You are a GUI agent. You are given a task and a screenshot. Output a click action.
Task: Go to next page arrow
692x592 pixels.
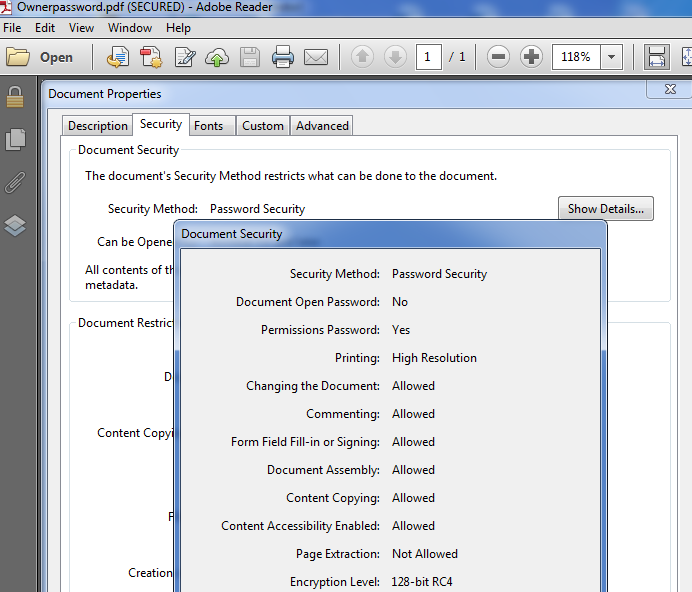point(395,57)
